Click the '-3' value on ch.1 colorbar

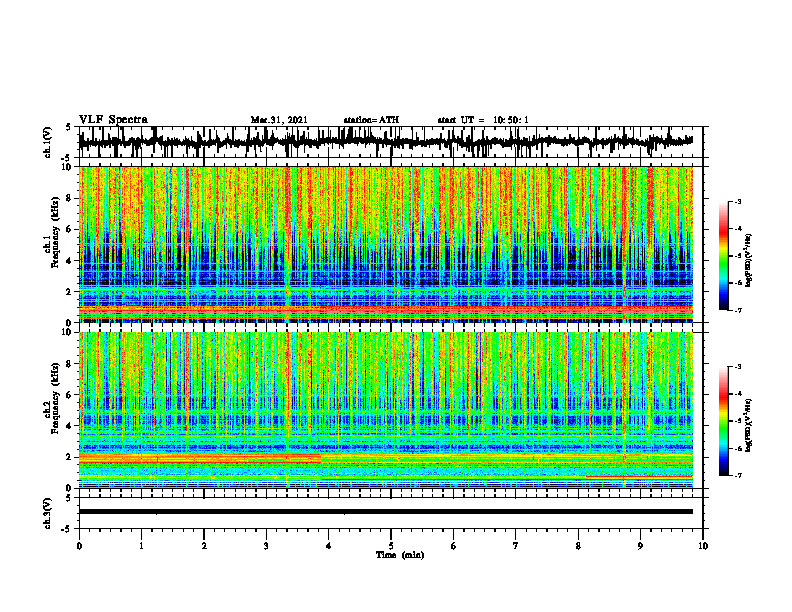tap(737, 202)
